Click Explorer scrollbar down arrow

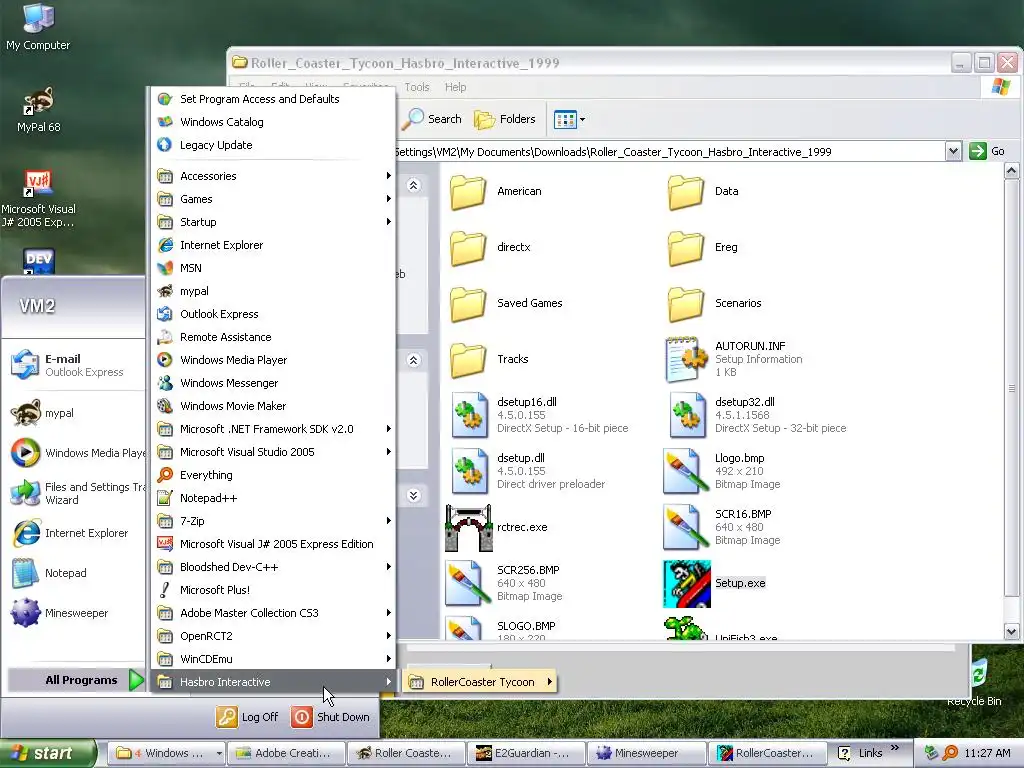(x=1012, y=632)
